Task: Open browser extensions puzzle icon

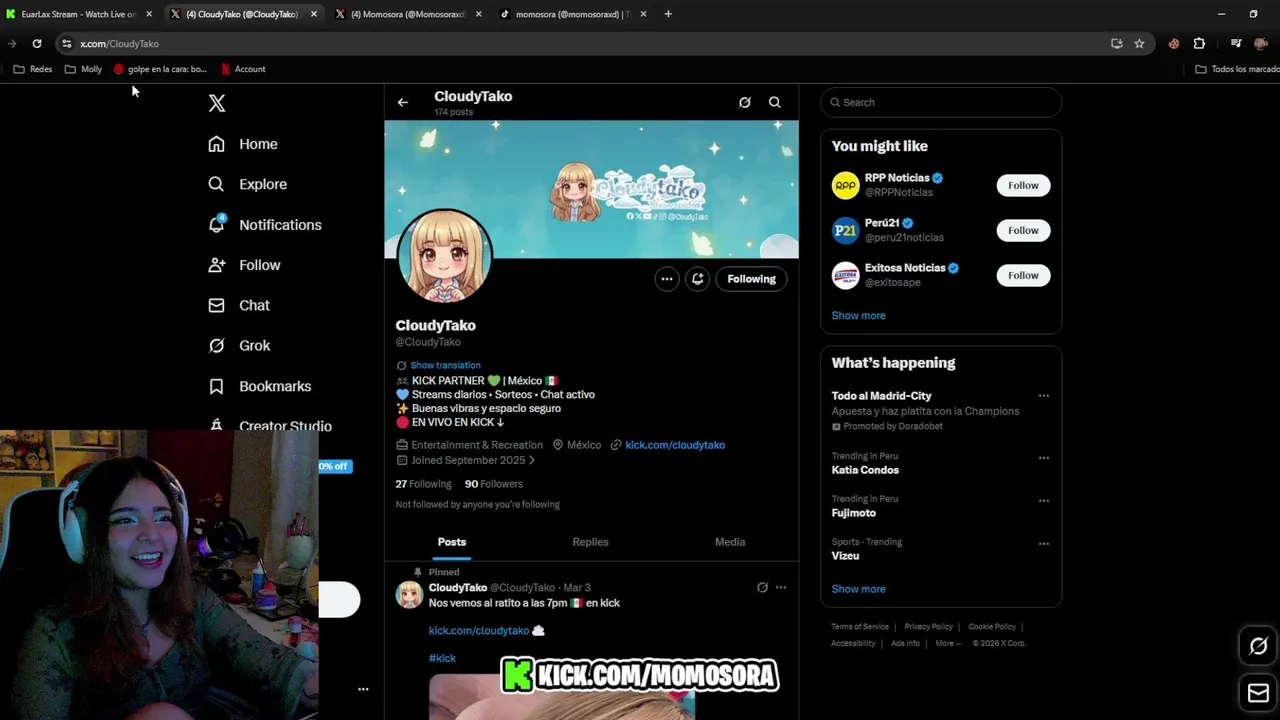Action: click(x=1199, y=43)
